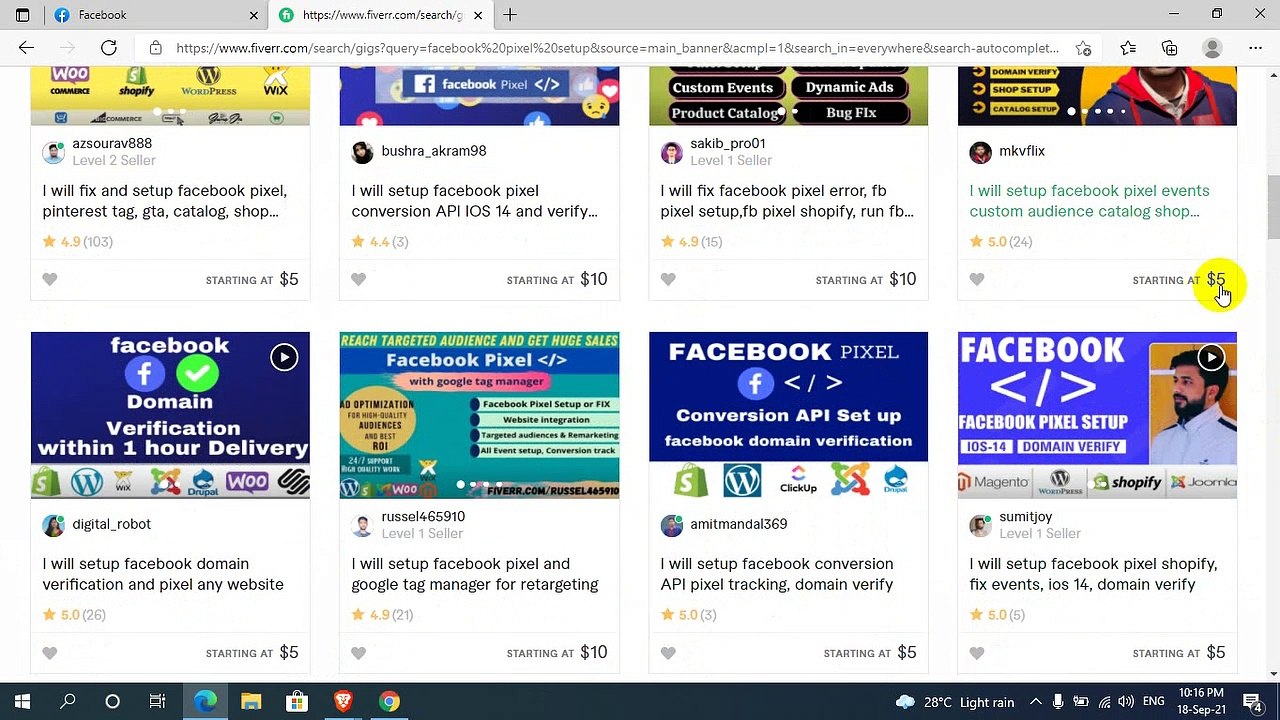Open the pixel shopify, fix events gig title
1280x720 pixels.
[x=1093, y=574]
